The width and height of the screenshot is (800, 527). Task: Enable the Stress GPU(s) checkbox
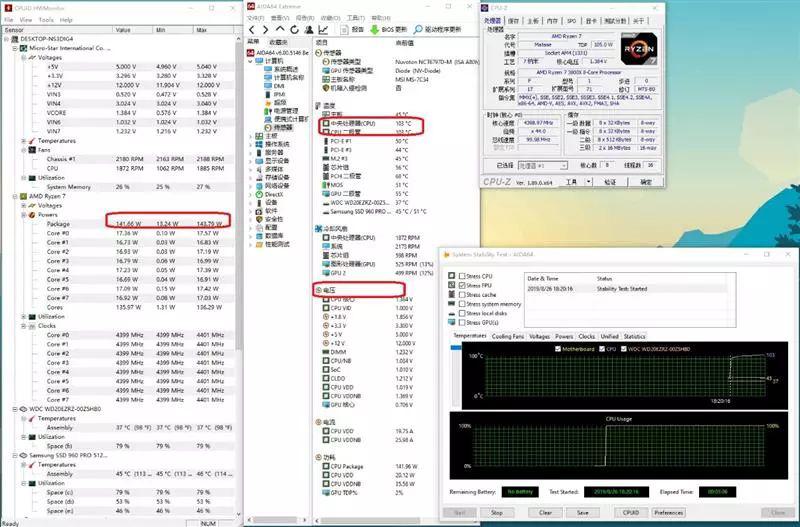(x=462, y=322)
